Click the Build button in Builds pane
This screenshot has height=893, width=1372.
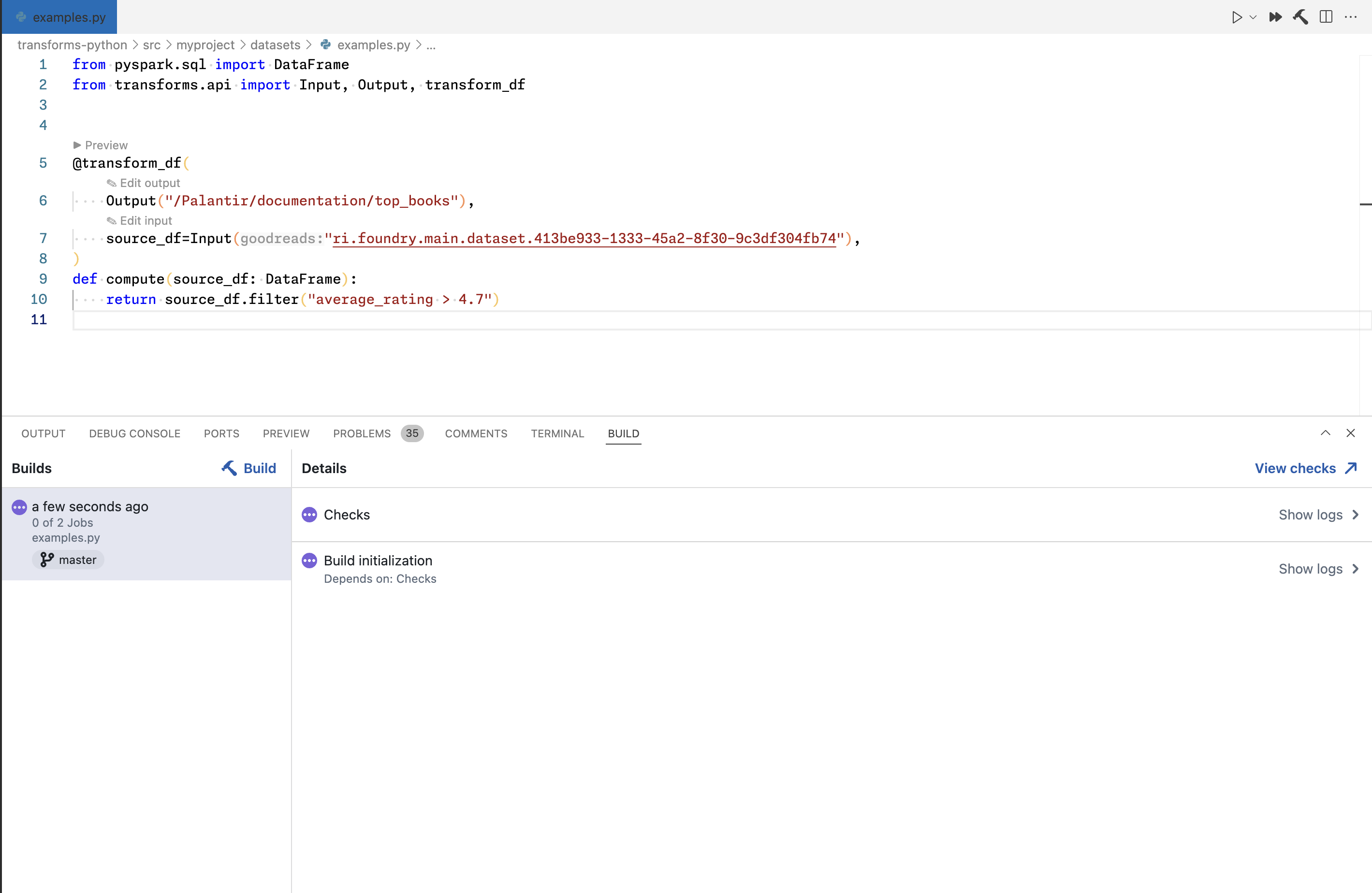(249, 468)
